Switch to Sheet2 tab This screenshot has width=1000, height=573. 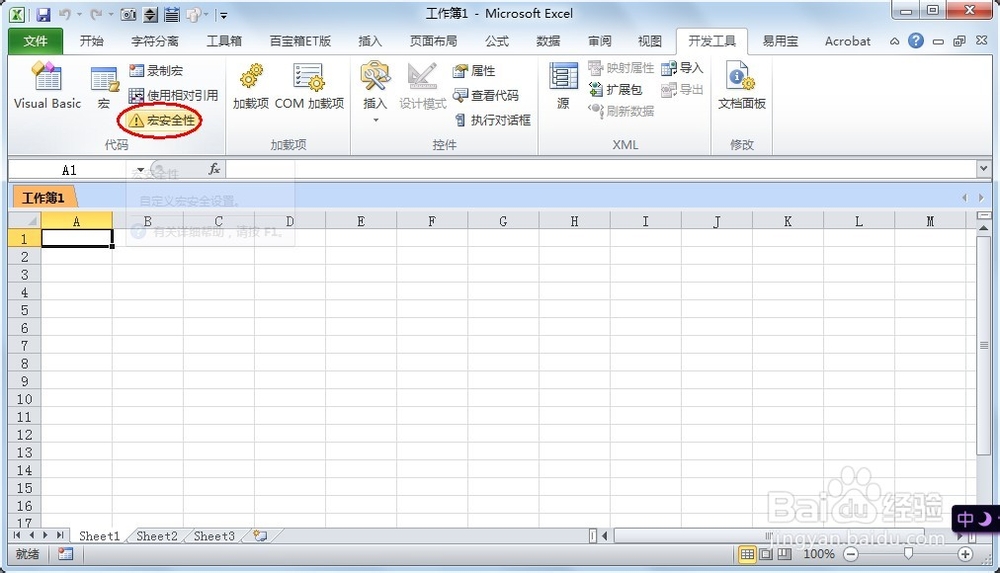click(156, 536)
